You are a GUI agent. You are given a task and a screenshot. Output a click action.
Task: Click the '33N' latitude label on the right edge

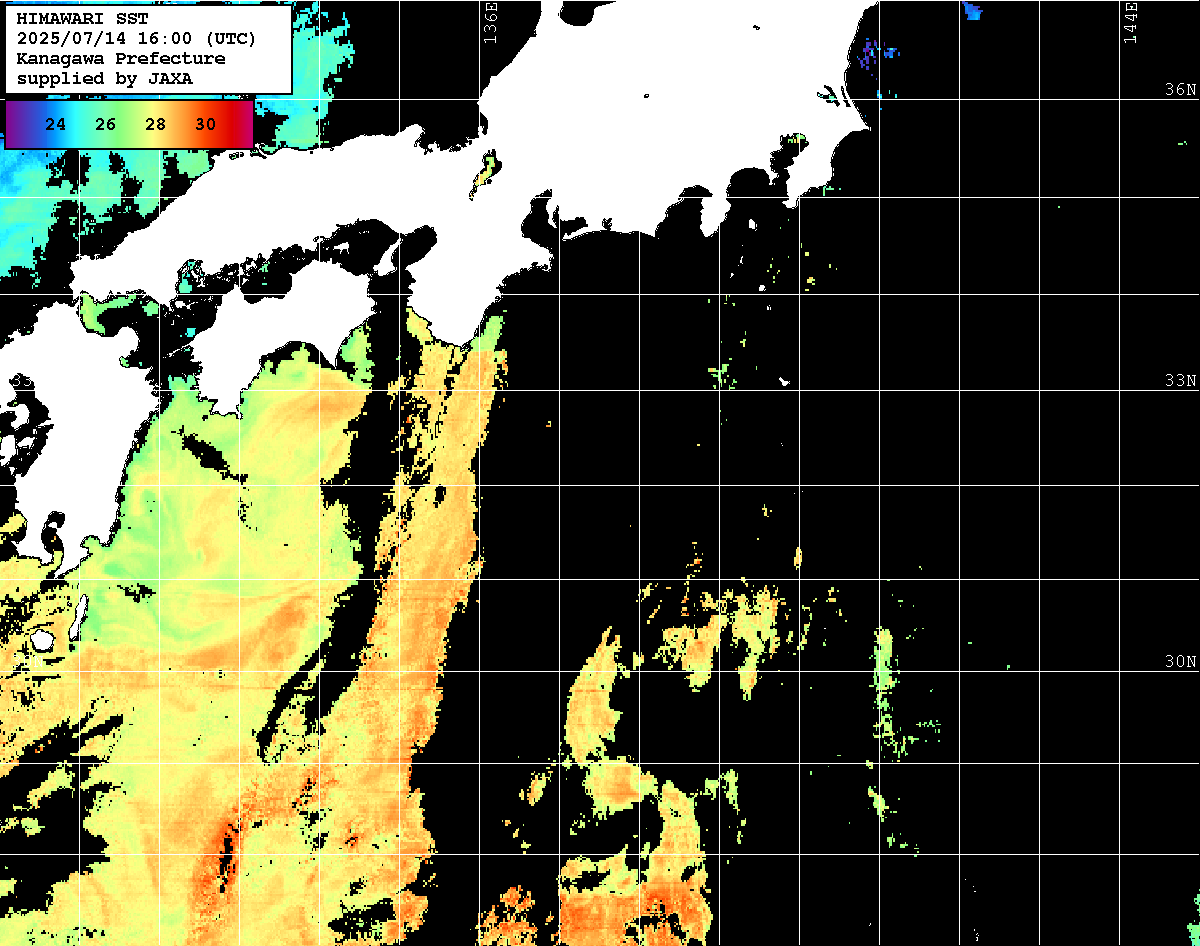coord(1180,381)
